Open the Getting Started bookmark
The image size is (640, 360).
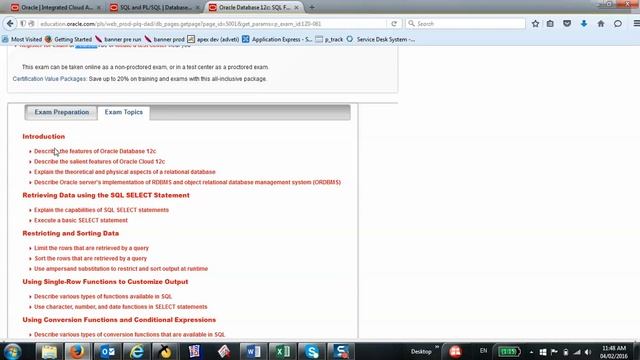click(68, 39)
